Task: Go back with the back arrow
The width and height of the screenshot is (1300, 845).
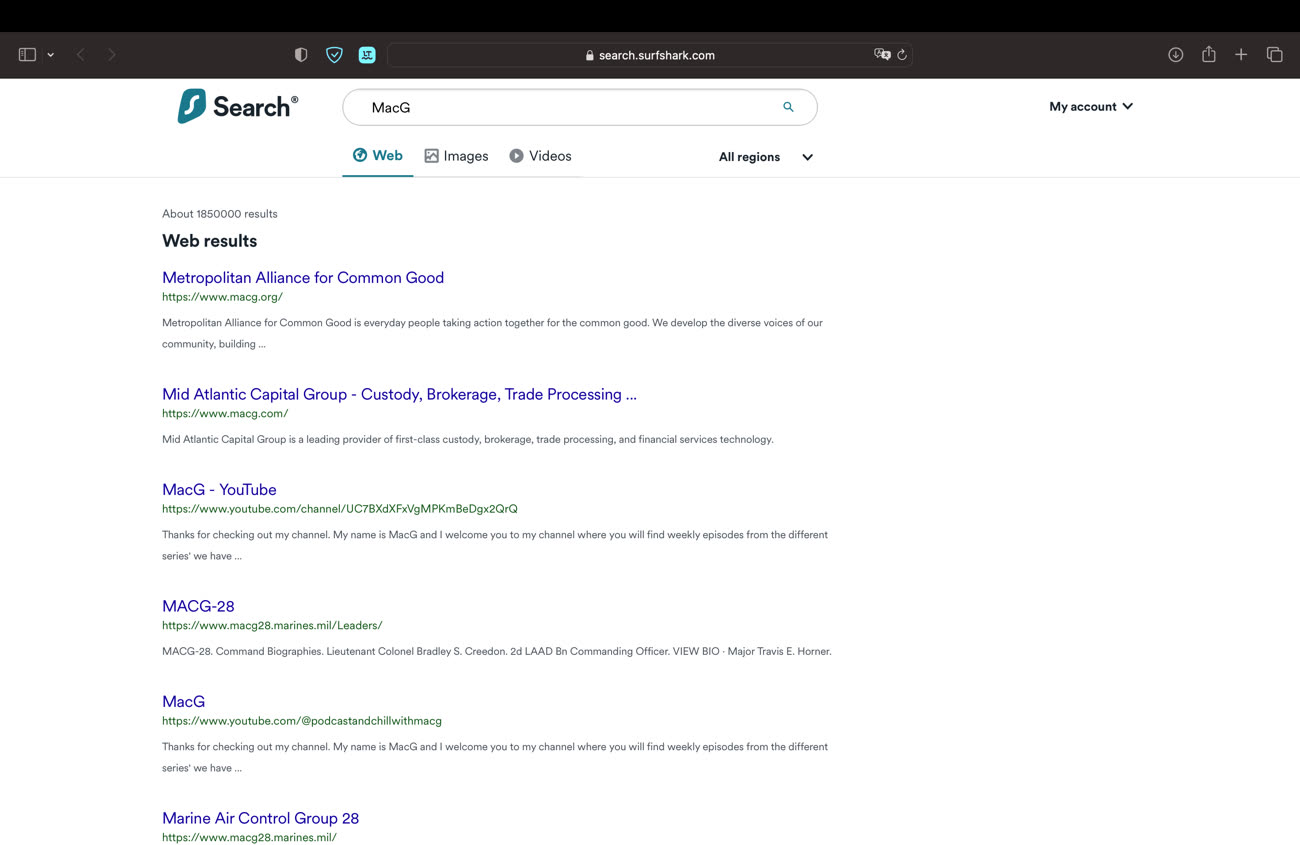Action: tap(81, 55)
